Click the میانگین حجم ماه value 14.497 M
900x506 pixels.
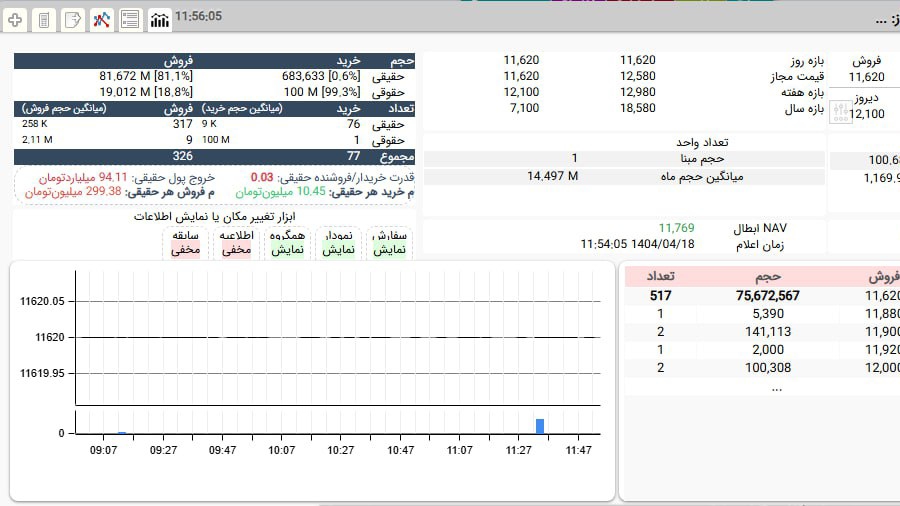click(553, 176)
